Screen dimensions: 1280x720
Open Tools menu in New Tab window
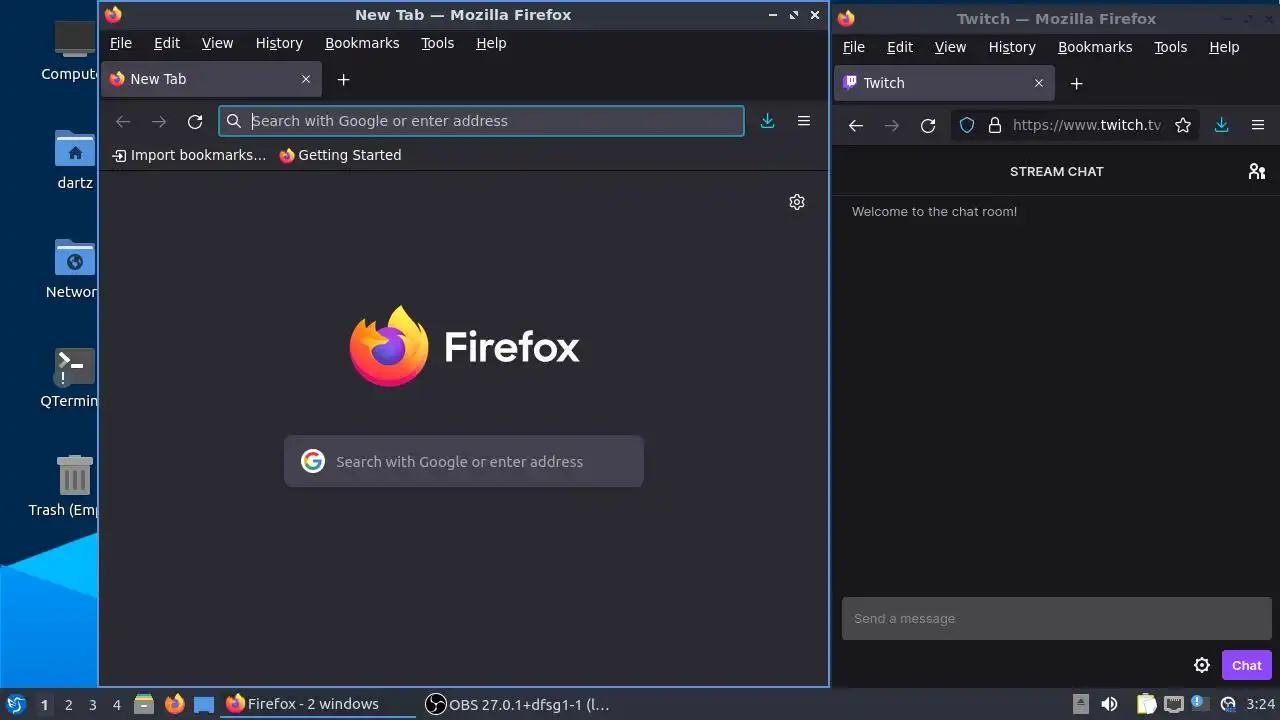tap(437, 43)
